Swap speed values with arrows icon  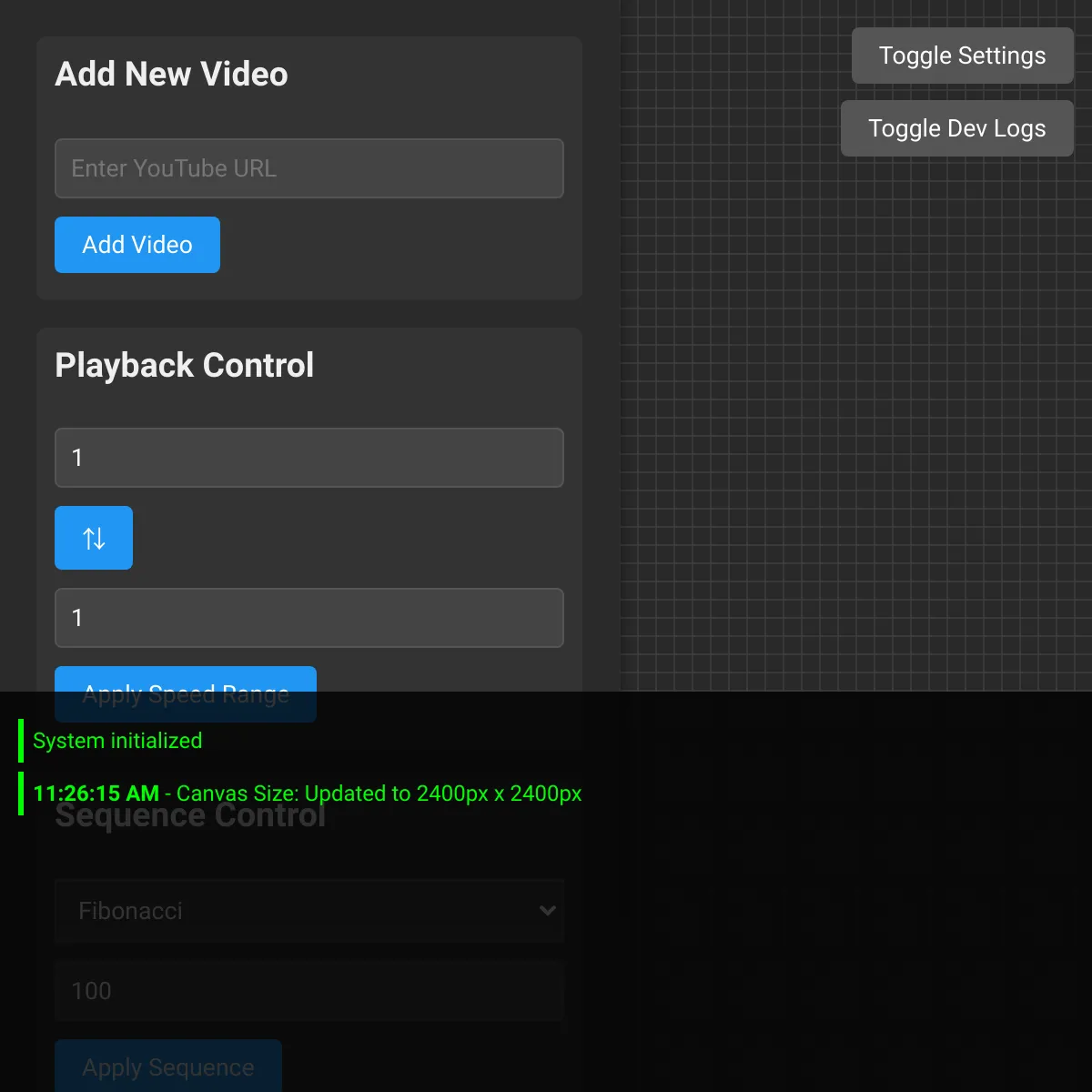click(x=94, y=538)
